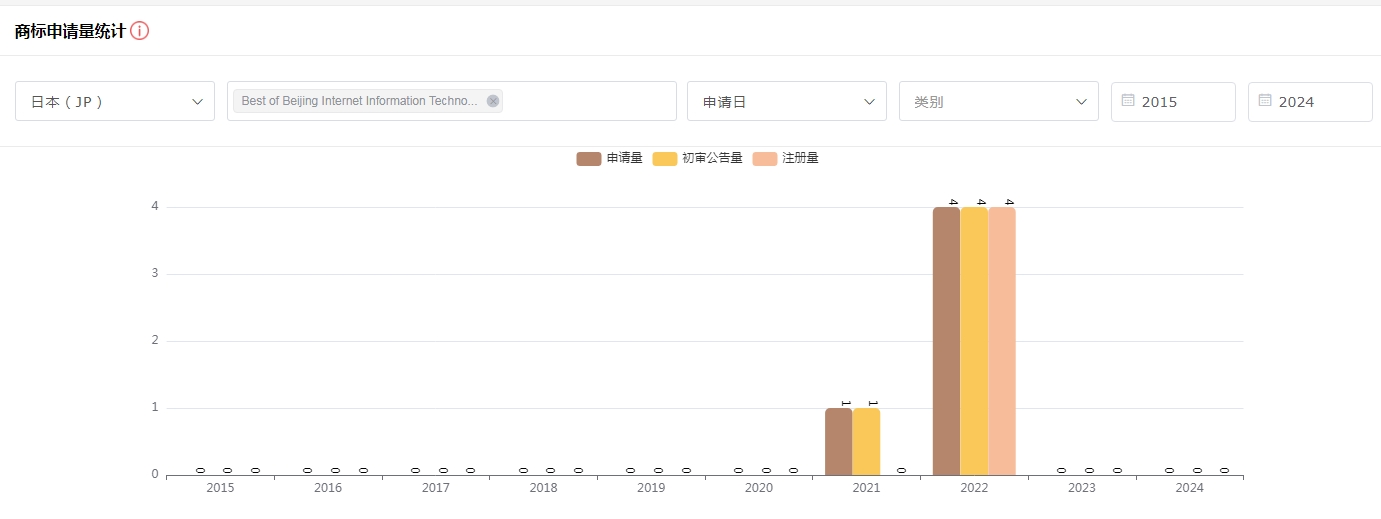This screenshot has height=519, width=1381.
Task: Open the info icon beside 商标申请量统计
Action: coord(140,31)
